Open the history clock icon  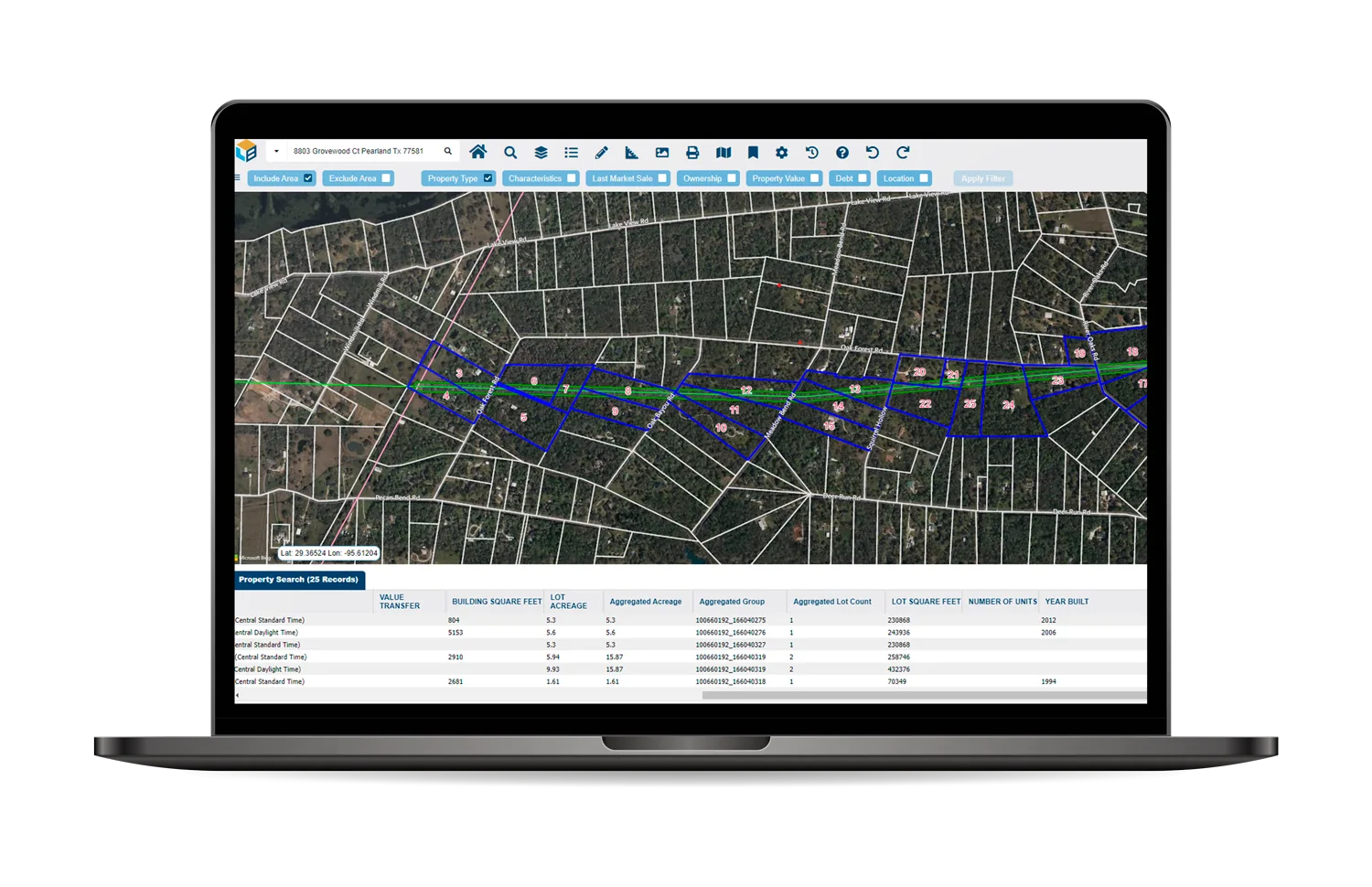point(811,153)
